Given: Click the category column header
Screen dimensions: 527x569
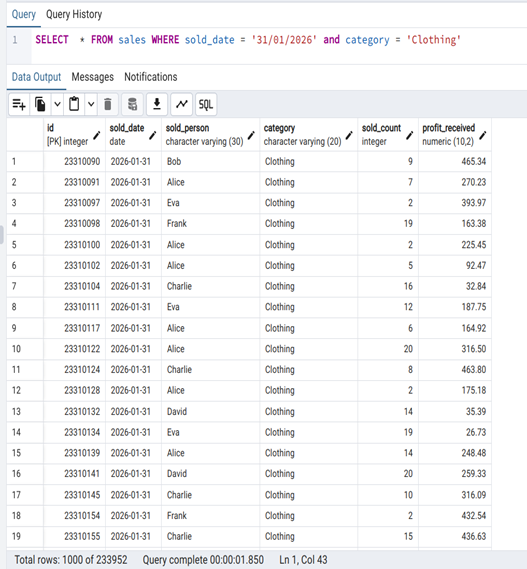Looking at the screenshot, I should pyautogui.click(x=309, y=135).
